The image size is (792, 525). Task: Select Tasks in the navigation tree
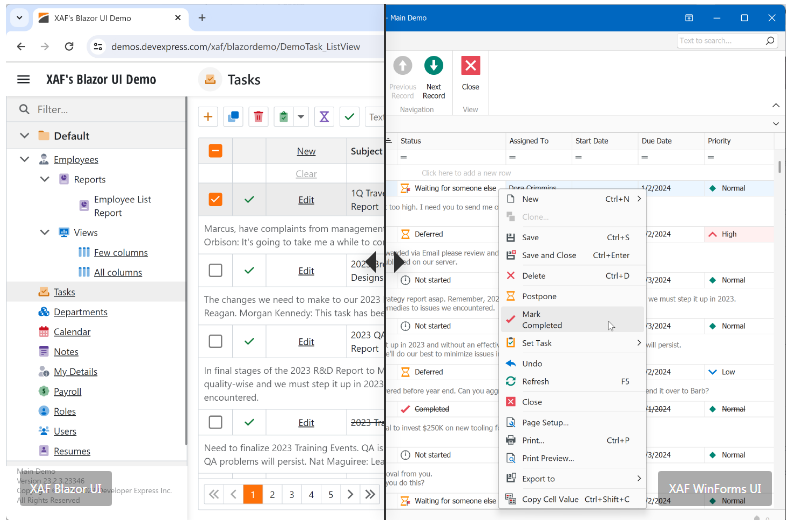64,292
